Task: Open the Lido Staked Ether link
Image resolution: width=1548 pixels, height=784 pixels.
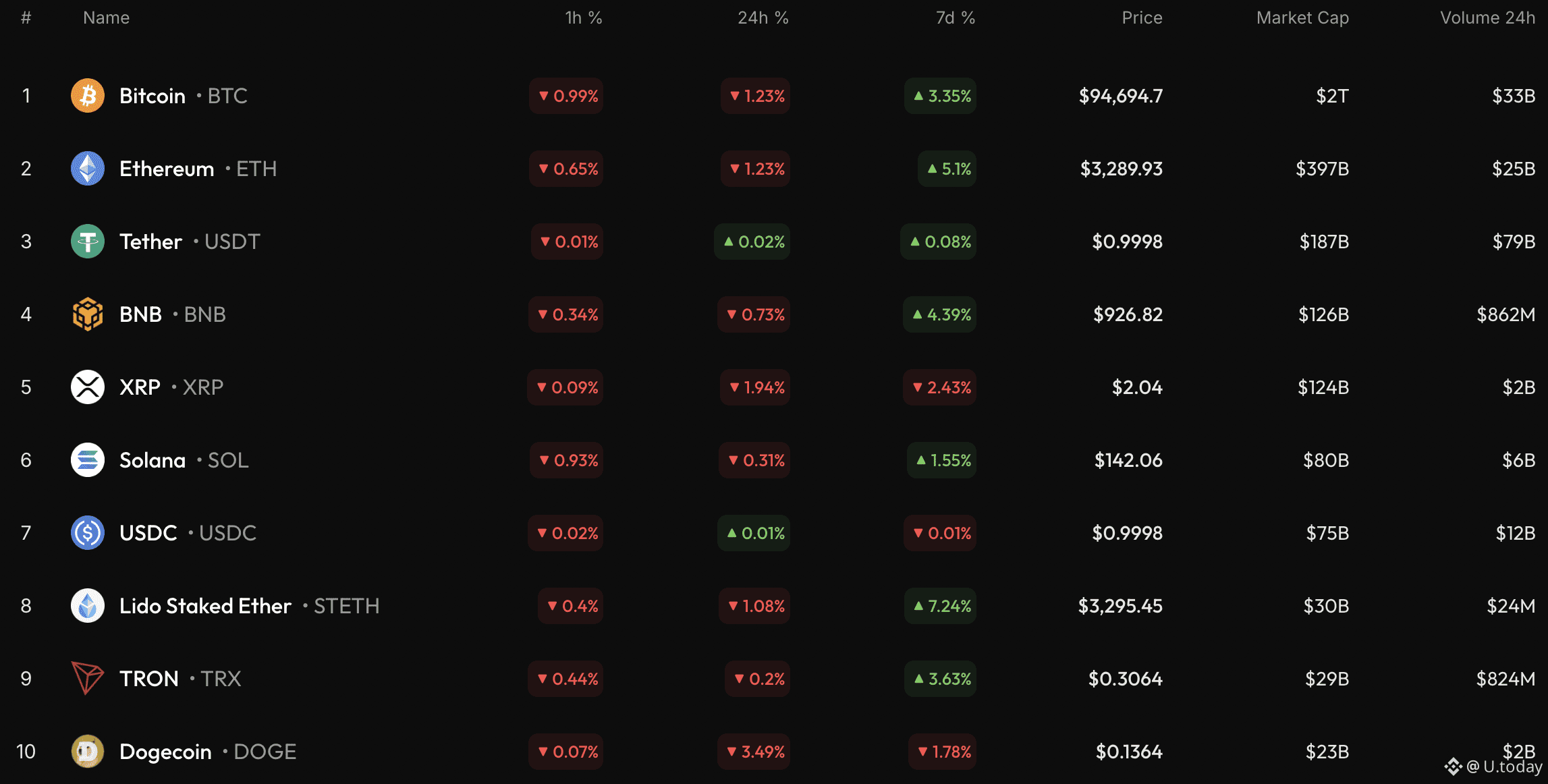Action: click(205, 607)
